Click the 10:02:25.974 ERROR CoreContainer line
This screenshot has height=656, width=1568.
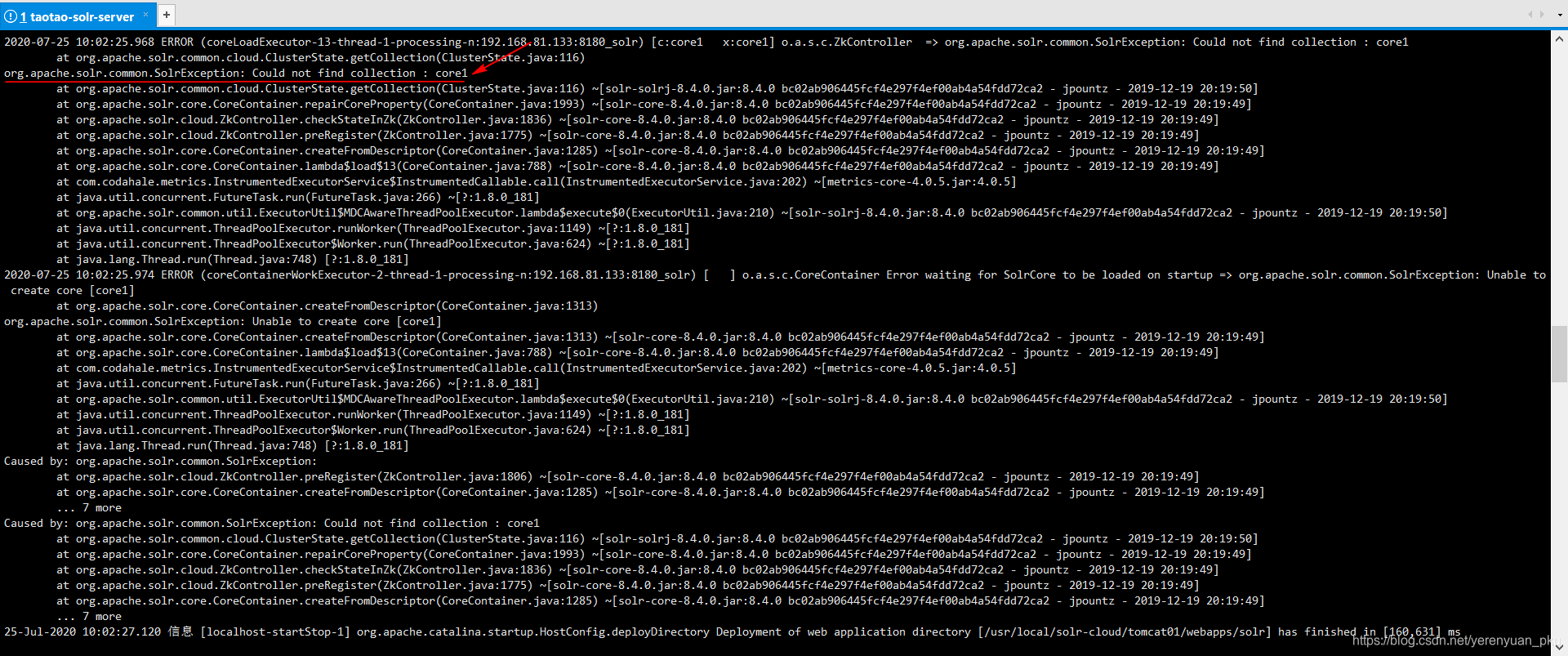[x=775, y=274]
